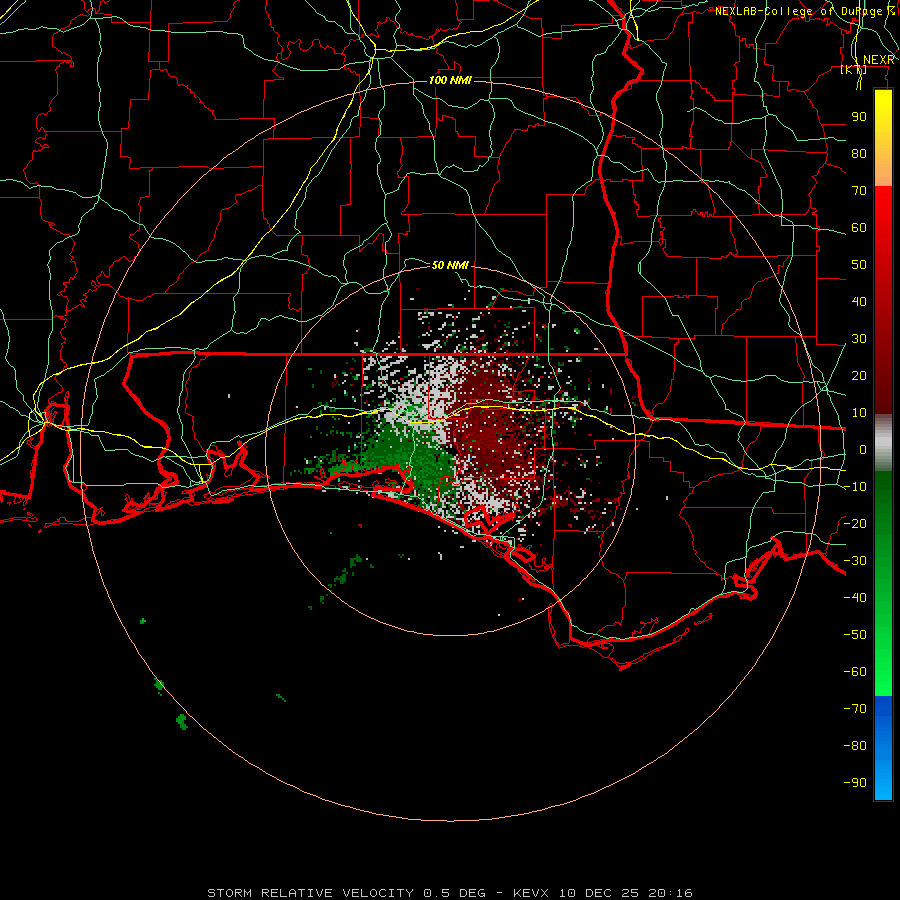Click the KT units label above color bar
This screenshot has width=900, height=900.
[x=854, y=70]
